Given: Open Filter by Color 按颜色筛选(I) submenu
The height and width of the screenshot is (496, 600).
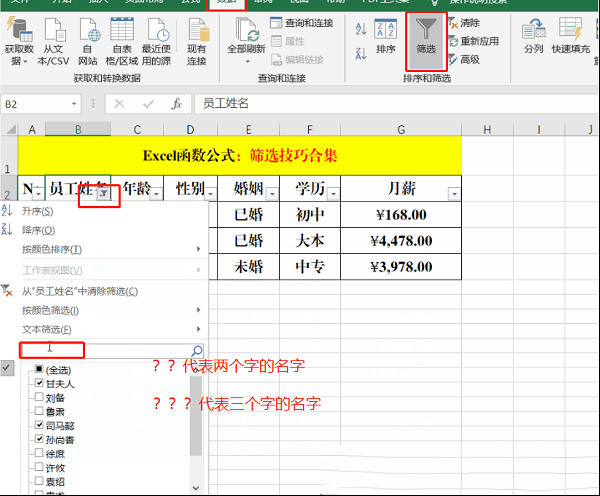Looking at the screenshot, I should (104, 310).
